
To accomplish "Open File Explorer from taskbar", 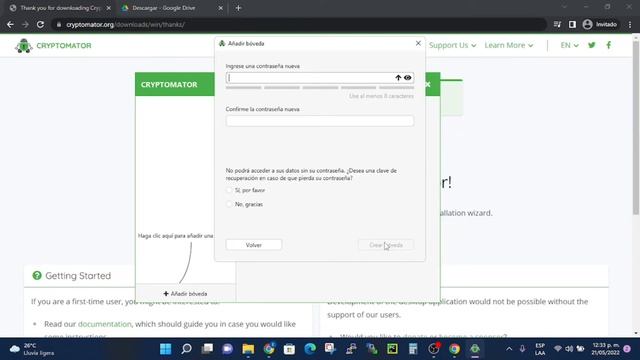I will click(x=248, y=349).
